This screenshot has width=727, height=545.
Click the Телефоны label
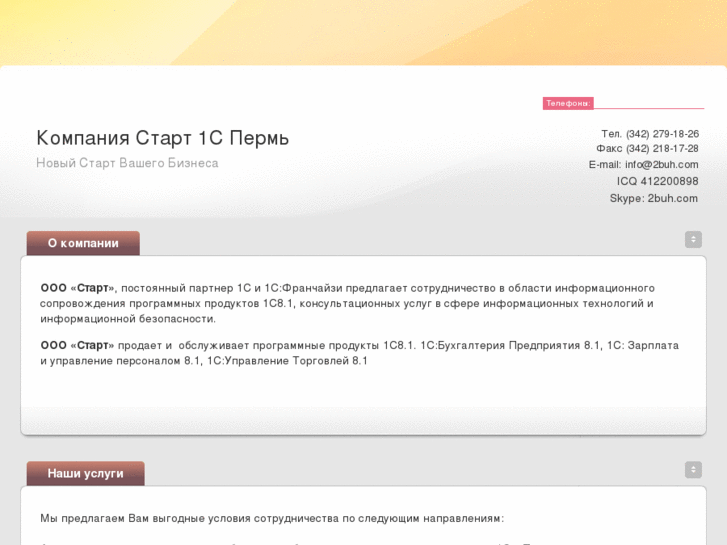click(568, 103)
